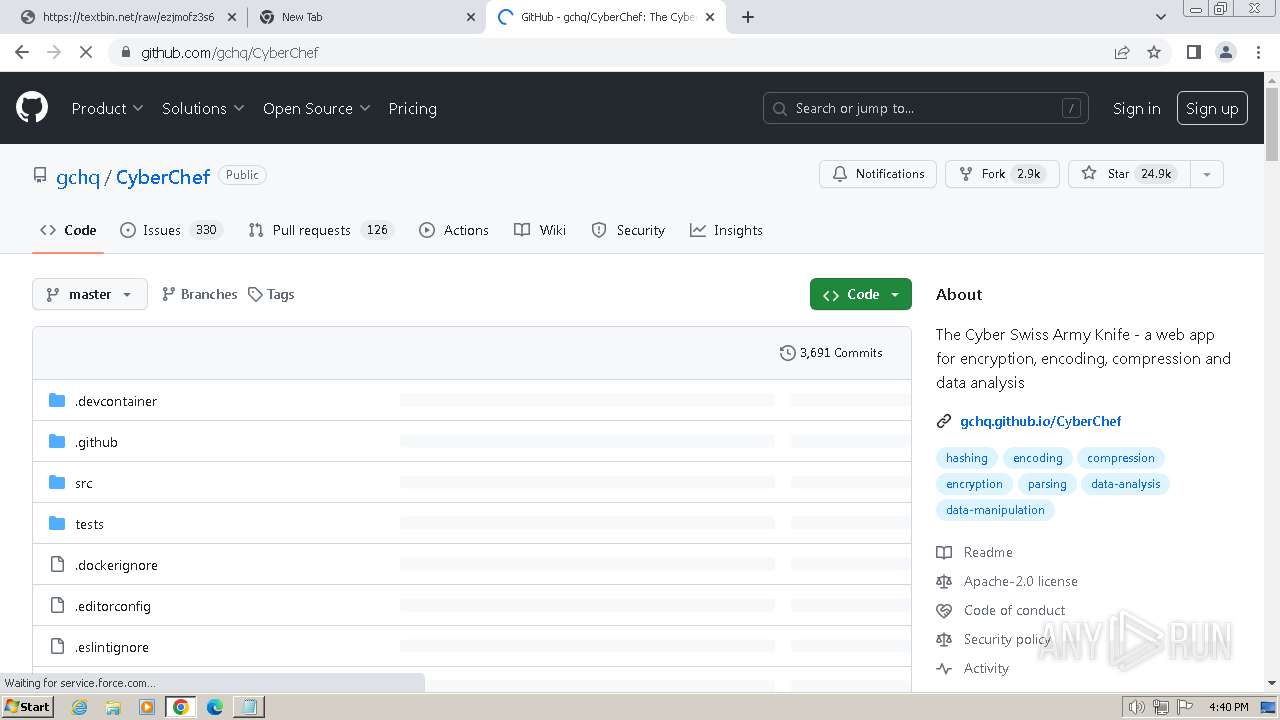Click the Notifications button
1280x720 pixels.
tap(878, 174)
